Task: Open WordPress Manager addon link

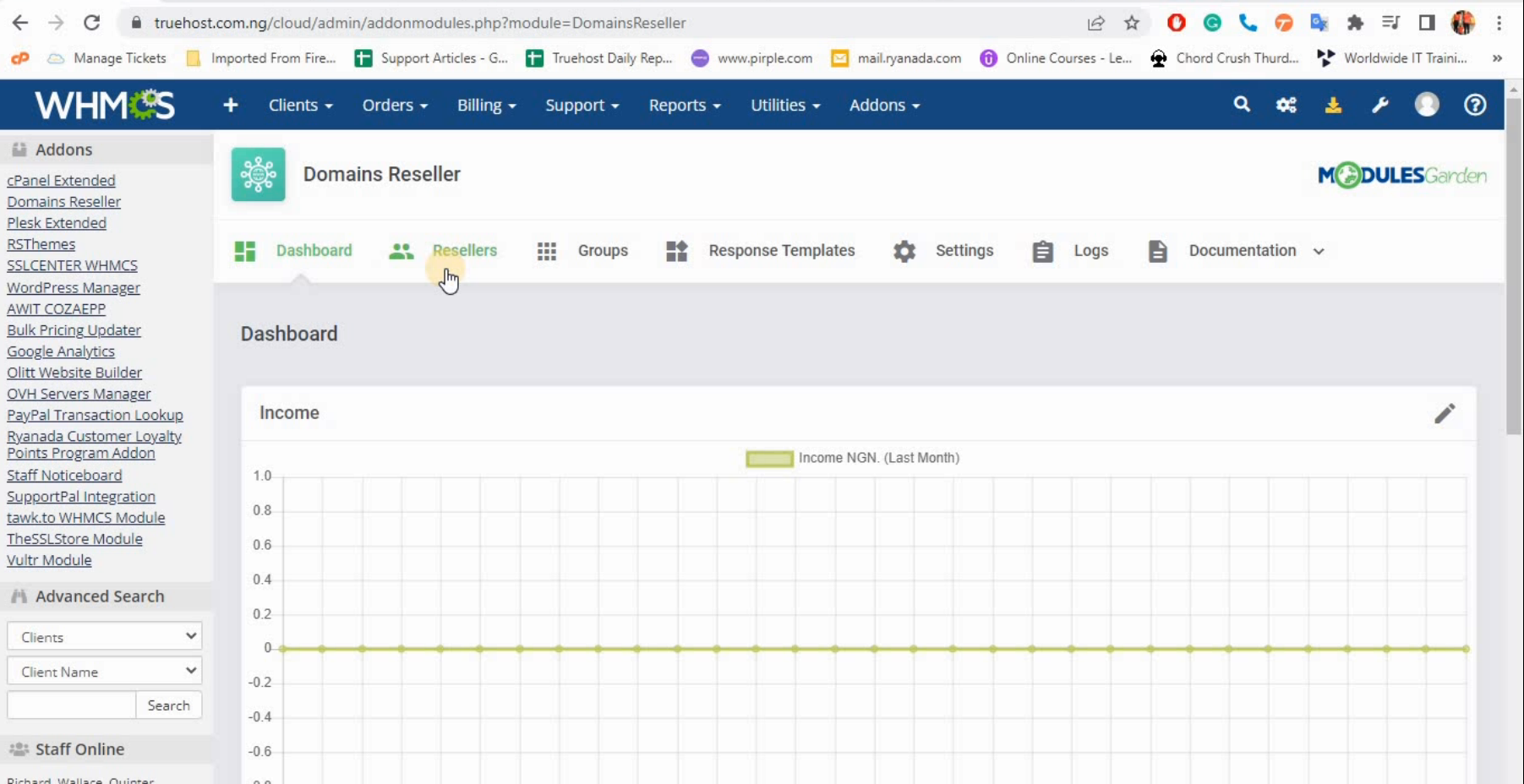Action: coord(74,287)
